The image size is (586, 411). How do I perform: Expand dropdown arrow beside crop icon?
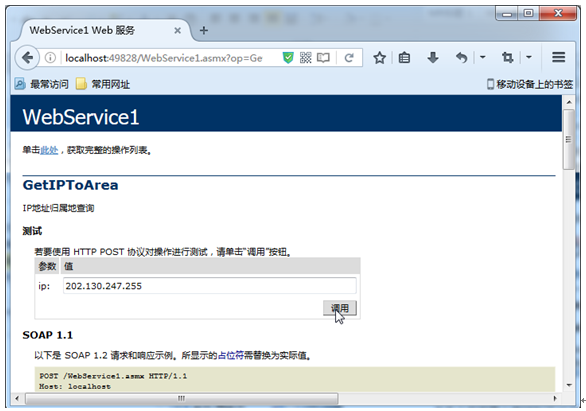(528, 57)
